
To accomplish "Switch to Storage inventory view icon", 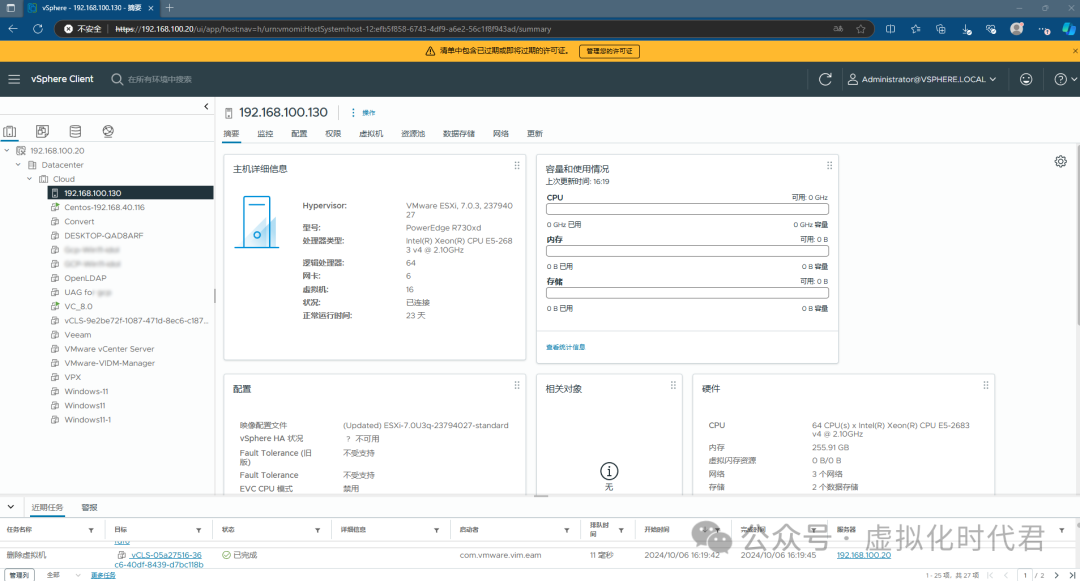I will [75, 131].
